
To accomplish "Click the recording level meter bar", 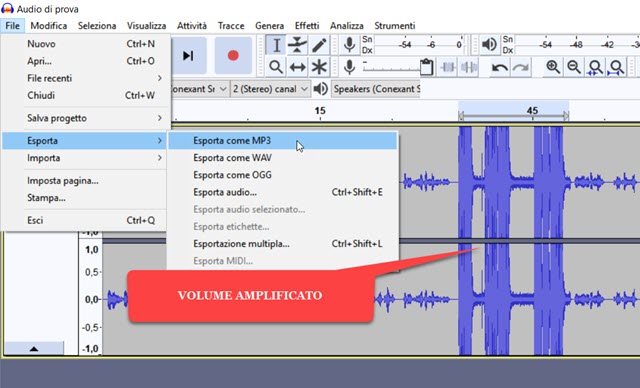I will coord(418,45).
